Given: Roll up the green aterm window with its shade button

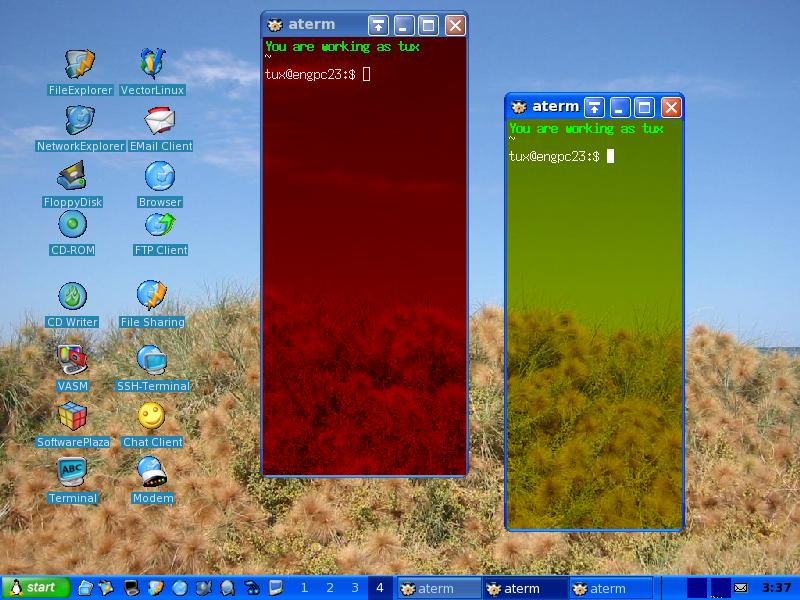Looking at the screenshot, I should pyautogui.click(x=594, y=107).
